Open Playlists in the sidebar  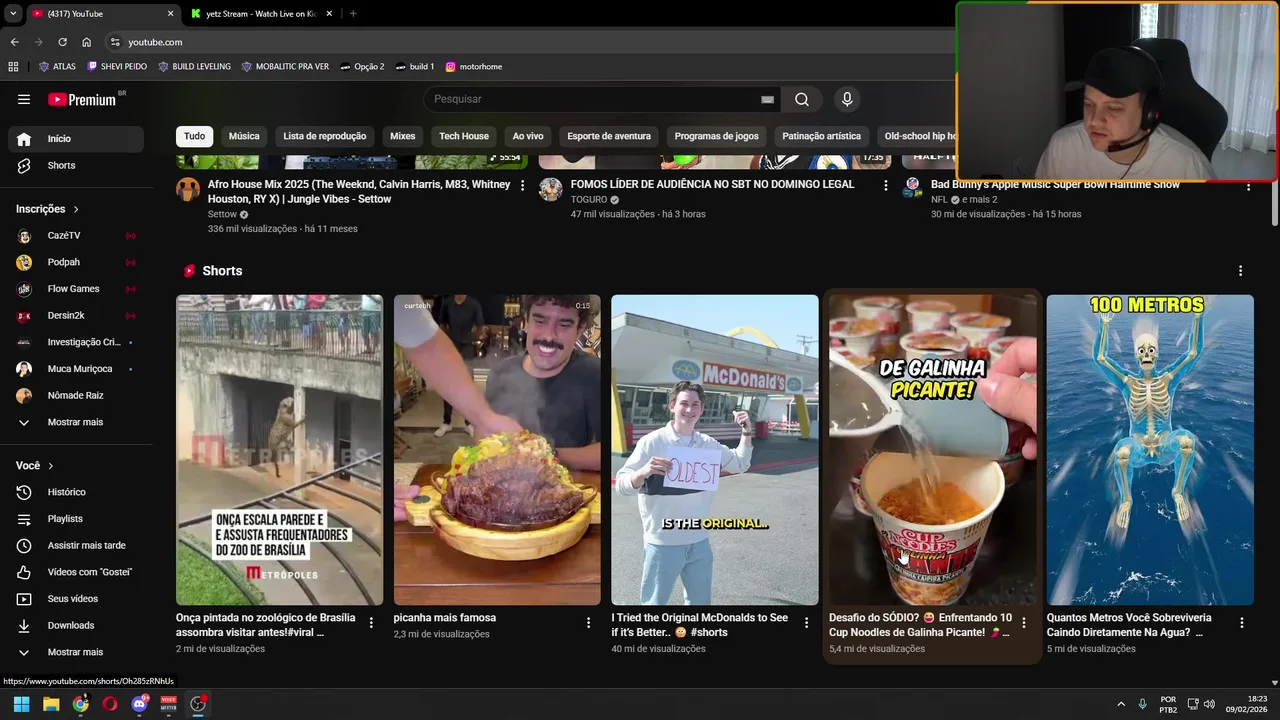pyautogui.click(x=76, y=519)
